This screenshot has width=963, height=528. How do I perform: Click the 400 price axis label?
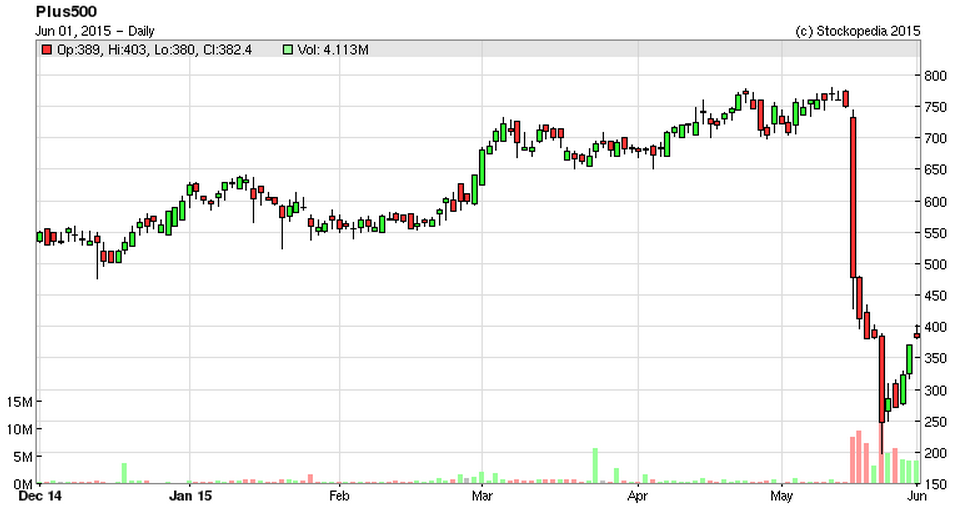[x=935, y=327]
